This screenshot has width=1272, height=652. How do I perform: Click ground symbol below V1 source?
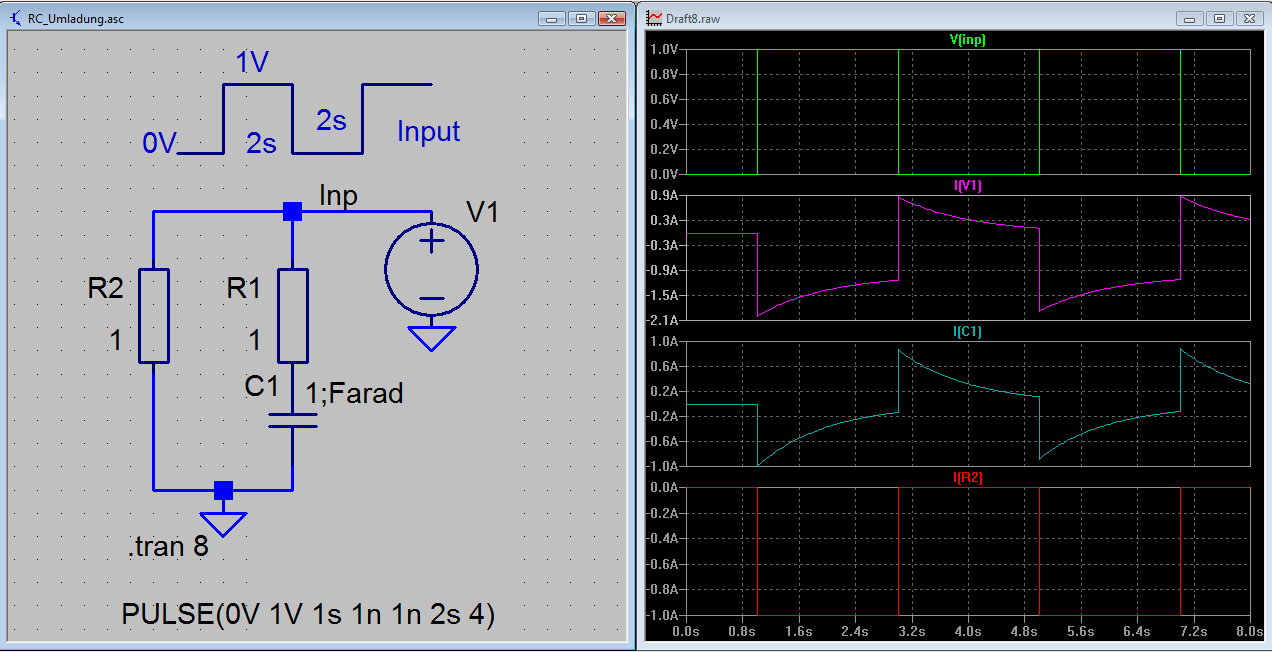coord(432,338)
